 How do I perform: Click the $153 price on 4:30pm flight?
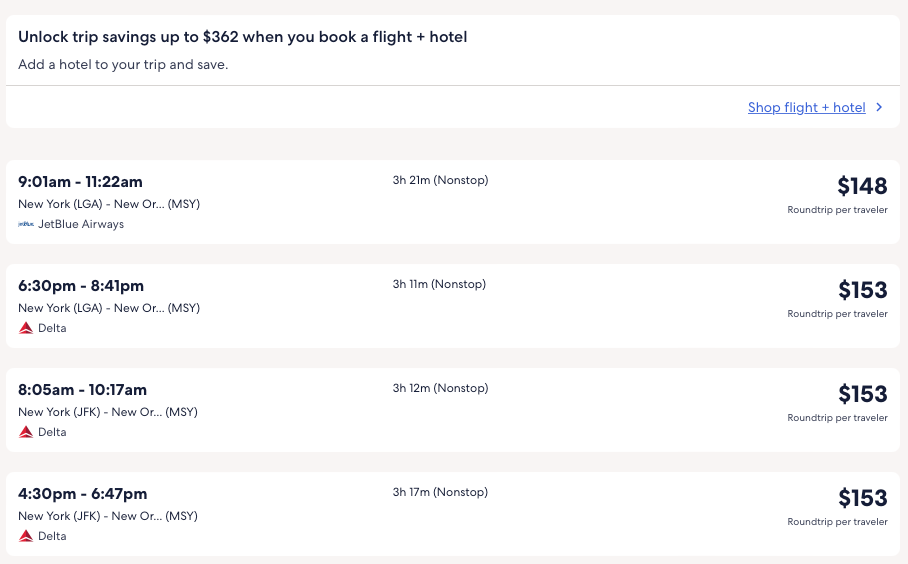862,498
